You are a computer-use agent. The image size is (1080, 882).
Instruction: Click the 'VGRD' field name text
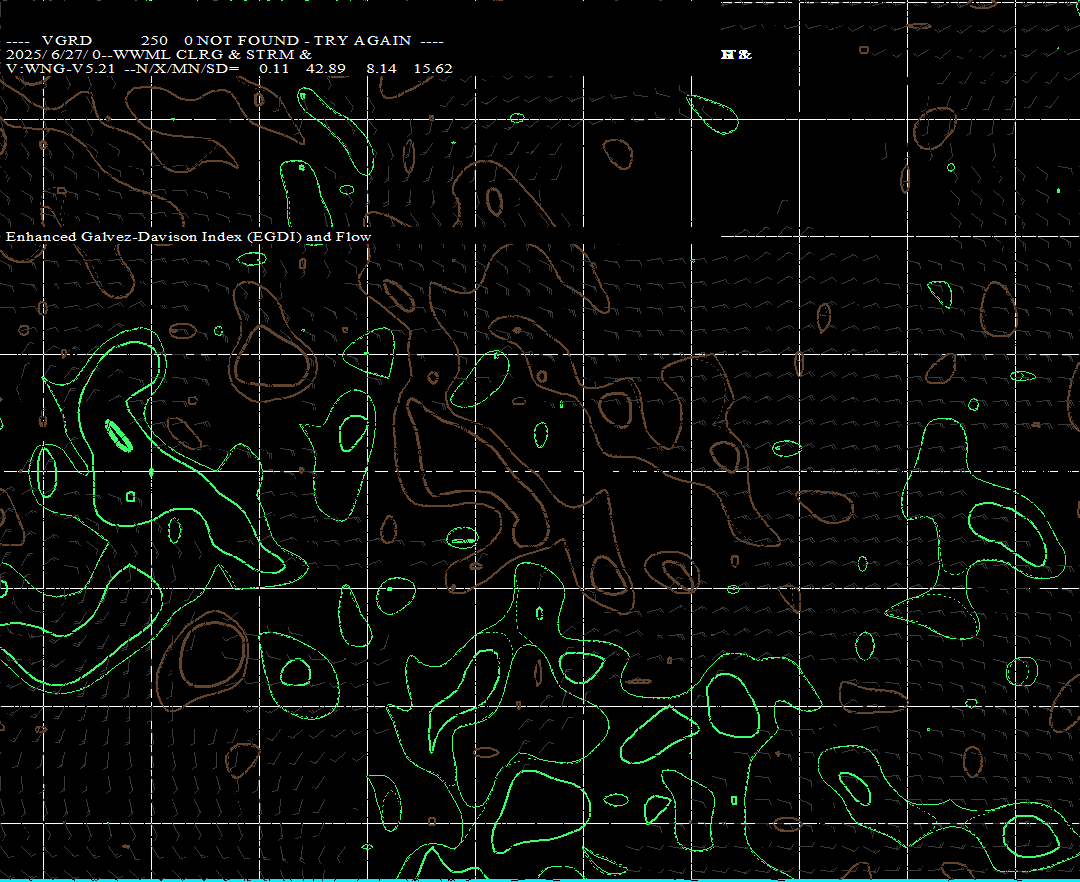point(67,41)
